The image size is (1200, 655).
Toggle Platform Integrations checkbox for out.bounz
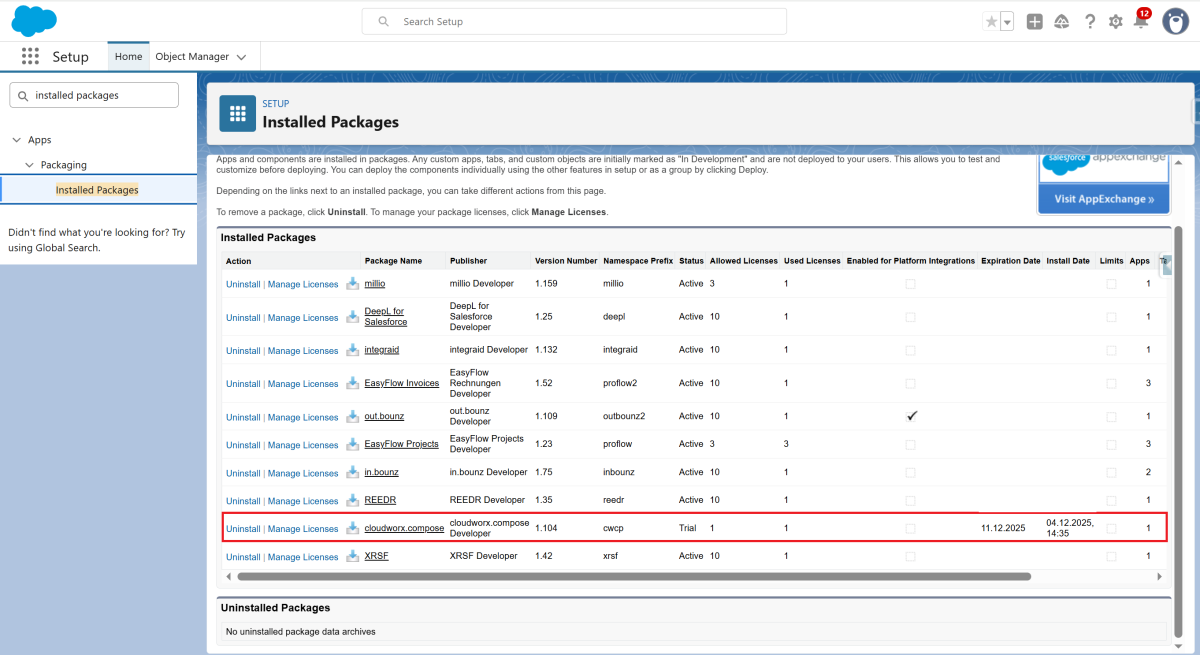point(911,416)
